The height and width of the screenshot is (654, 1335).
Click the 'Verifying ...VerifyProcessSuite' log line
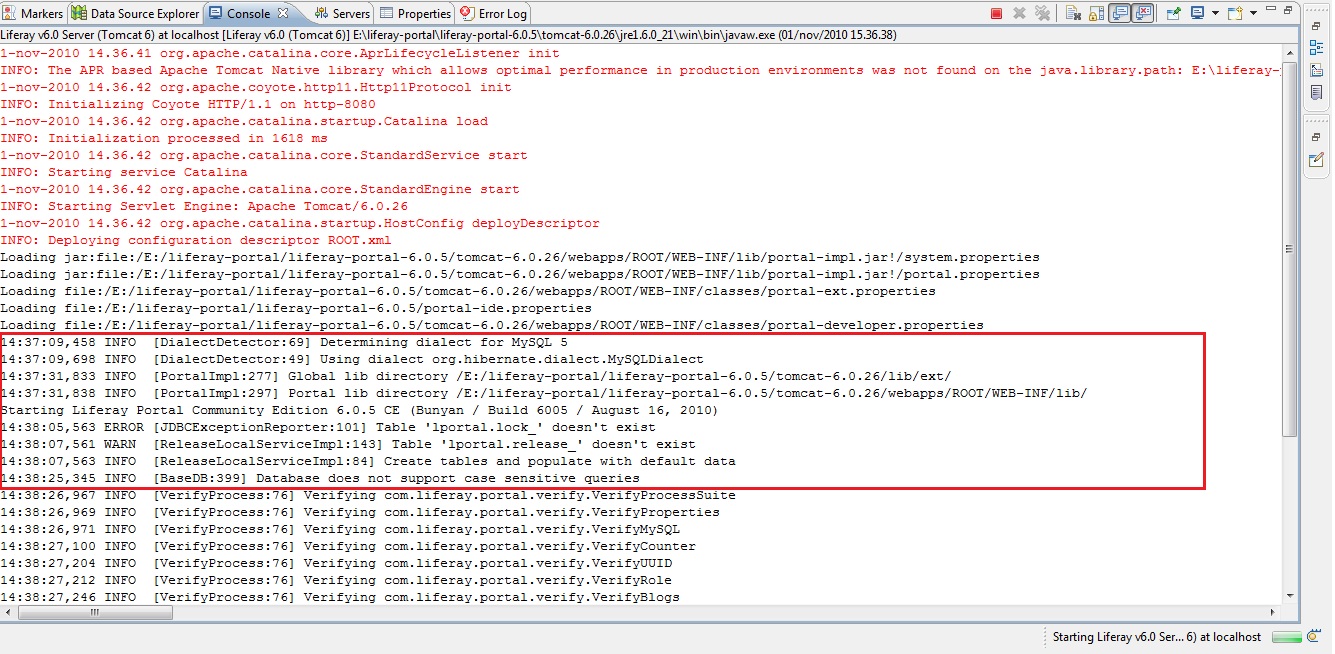pyautogui.click(x=368, y=495)
